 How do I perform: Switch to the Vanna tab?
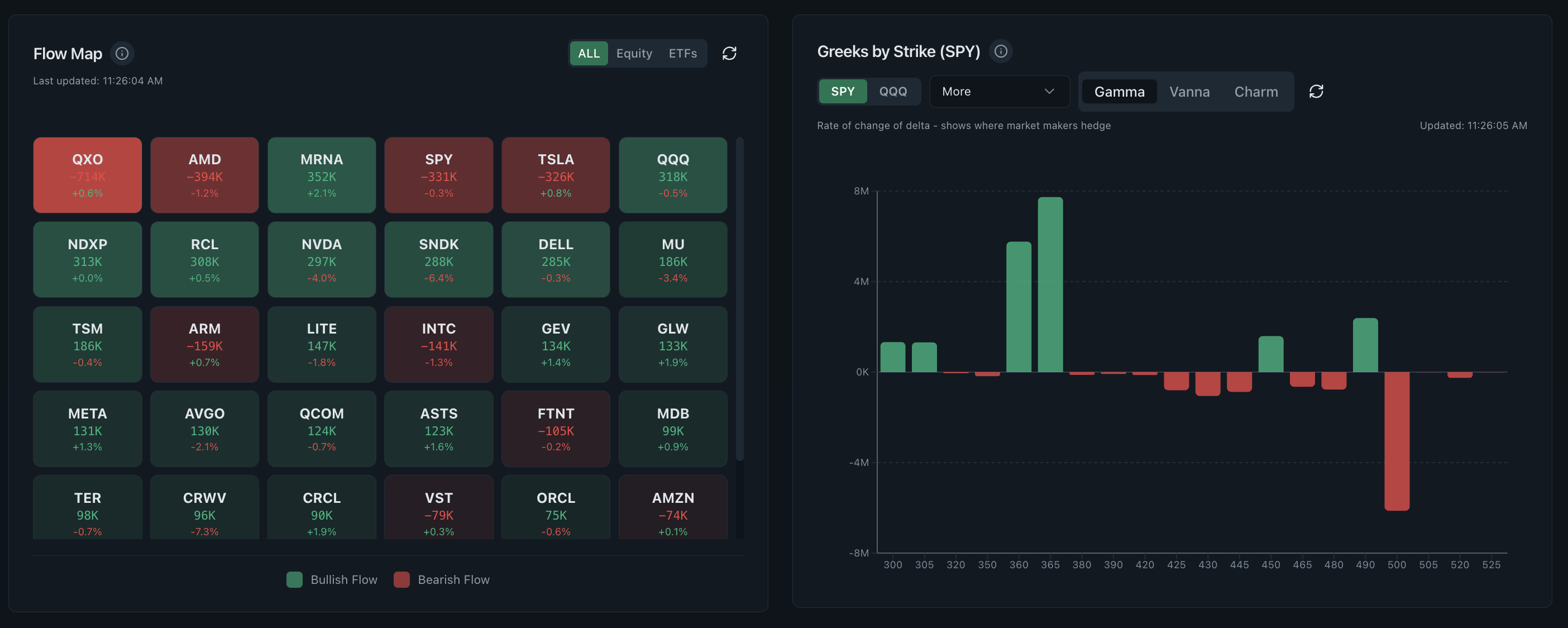tap(1189, 92)
